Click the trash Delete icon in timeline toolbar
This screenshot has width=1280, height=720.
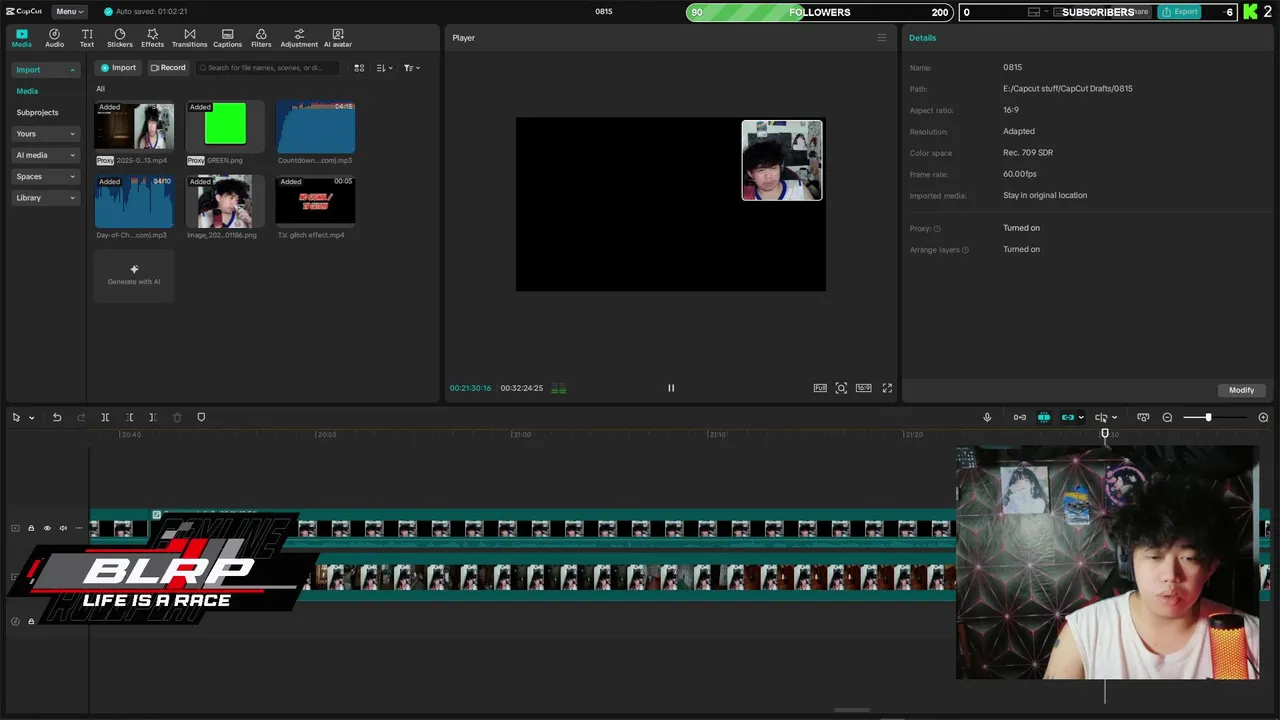click(177, 417)
